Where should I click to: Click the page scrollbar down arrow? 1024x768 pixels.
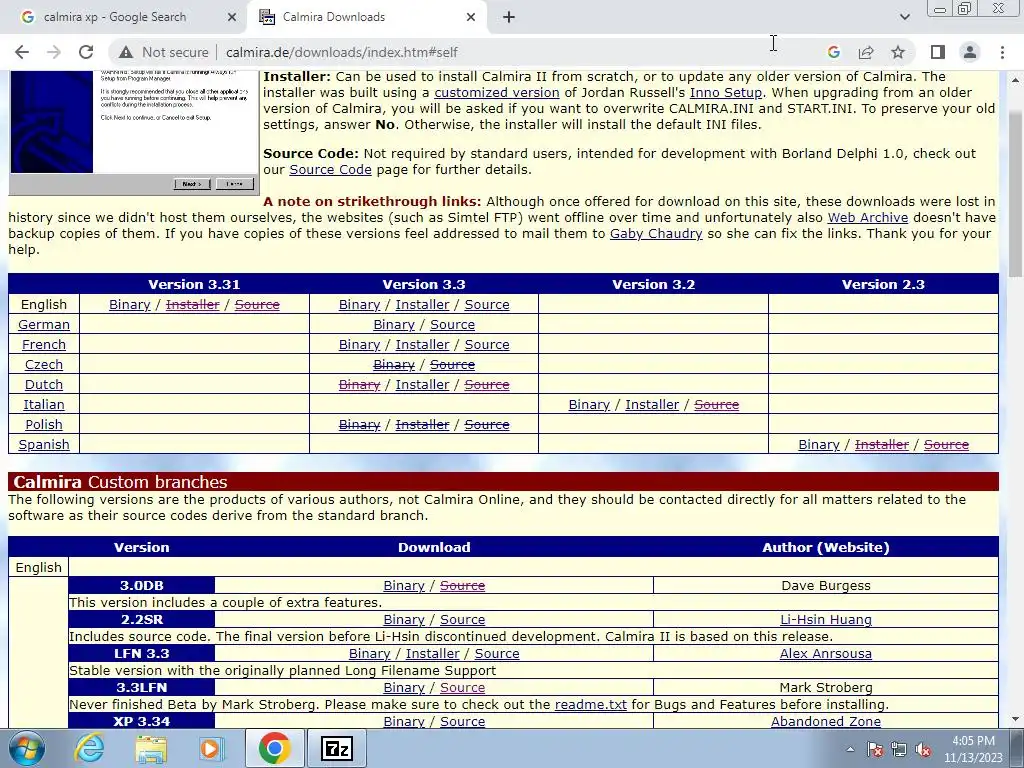(1016, 720)
